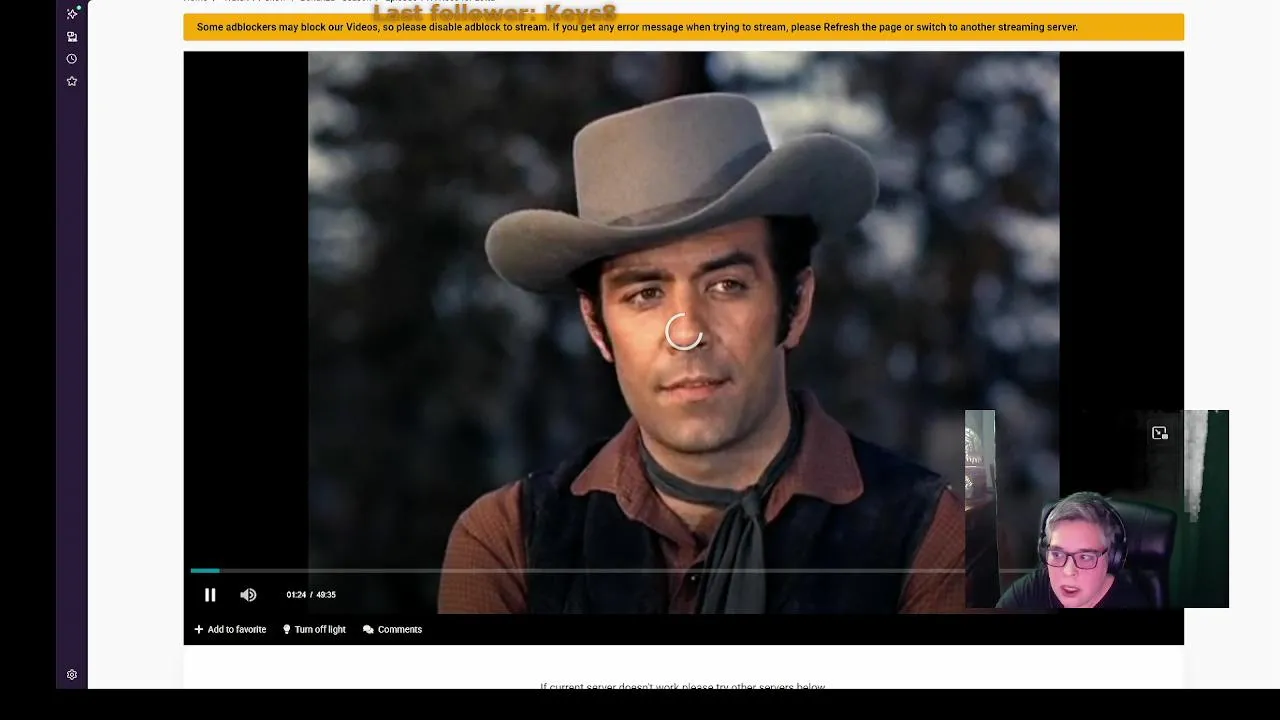
Task: Open the Comments section link
Action: coord(392,630)
